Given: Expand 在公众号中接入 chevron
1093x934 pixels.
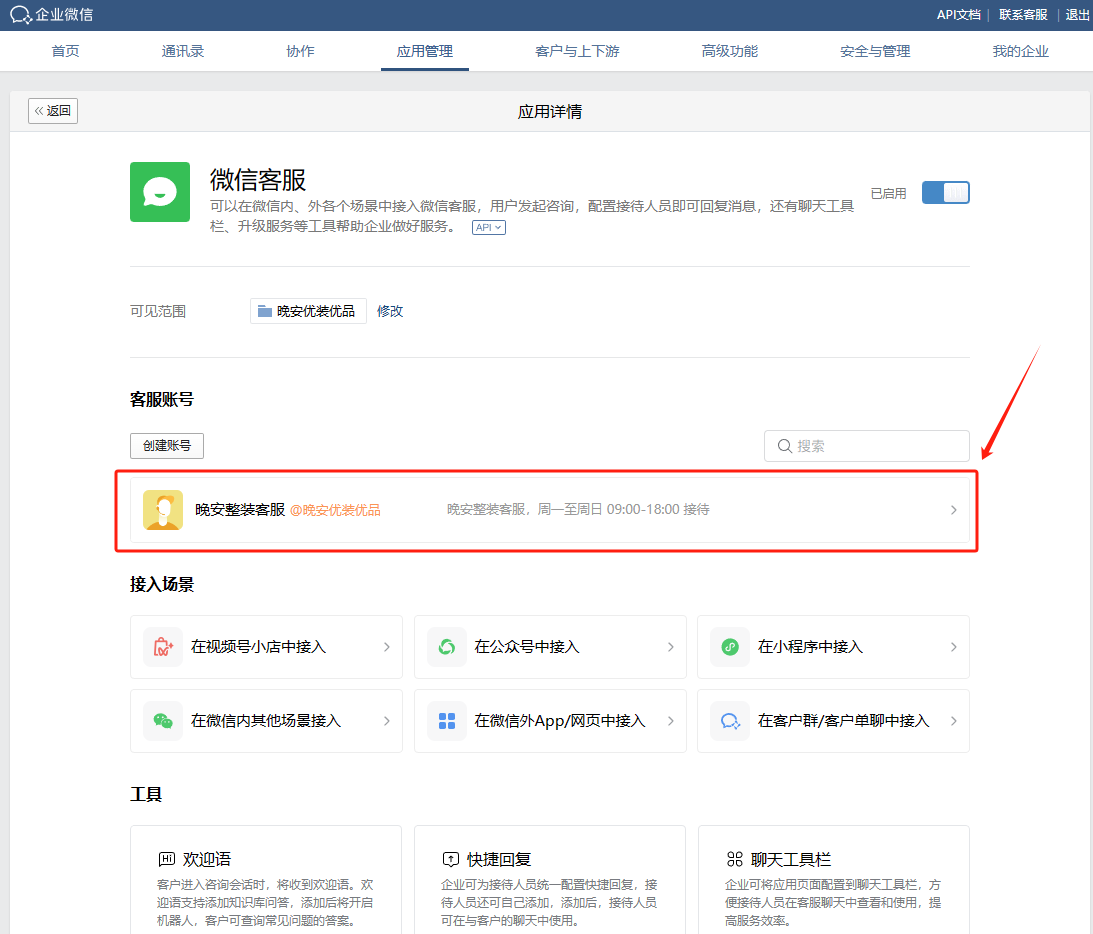Looking at the screenshot, I should pyautogui.click(x=671, y=647).
